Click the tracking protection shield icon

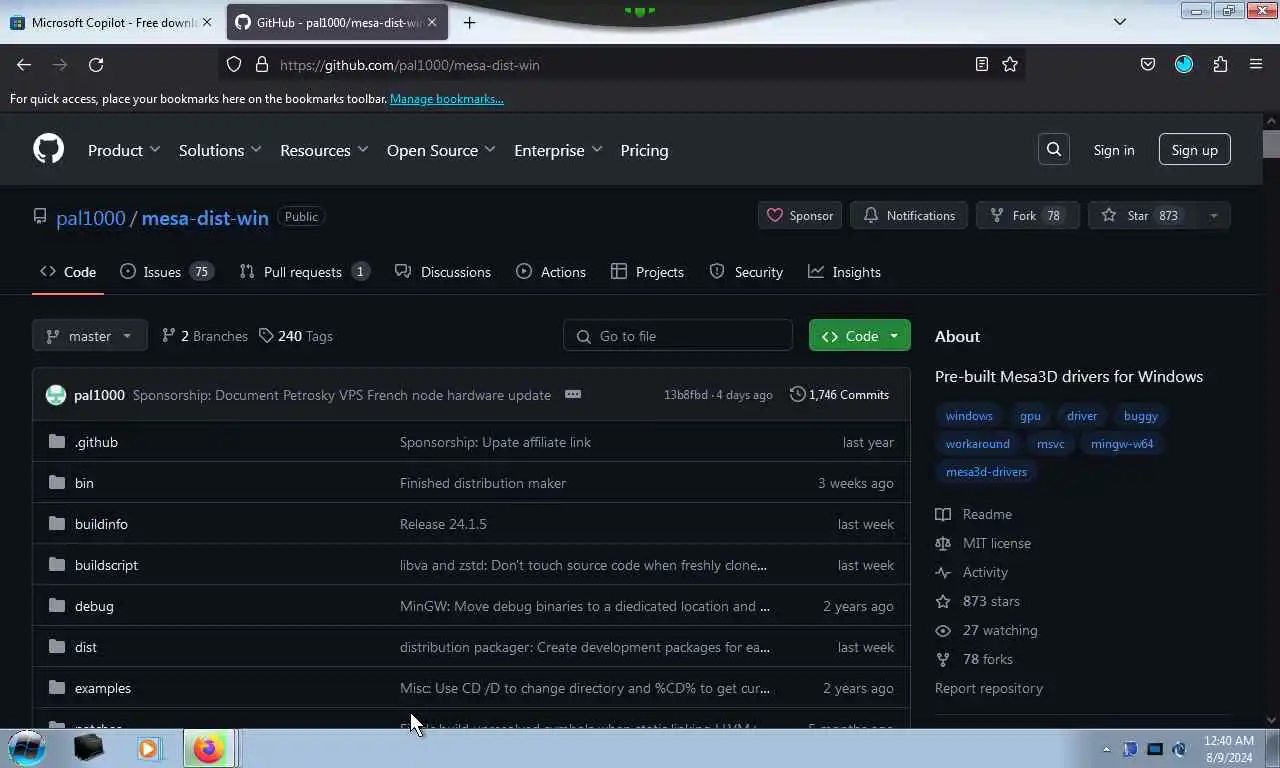(x=234, y=64)
